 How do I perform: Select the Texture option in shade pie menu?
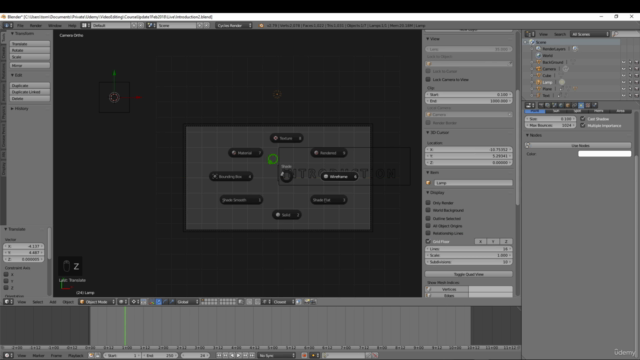[286, 138]
